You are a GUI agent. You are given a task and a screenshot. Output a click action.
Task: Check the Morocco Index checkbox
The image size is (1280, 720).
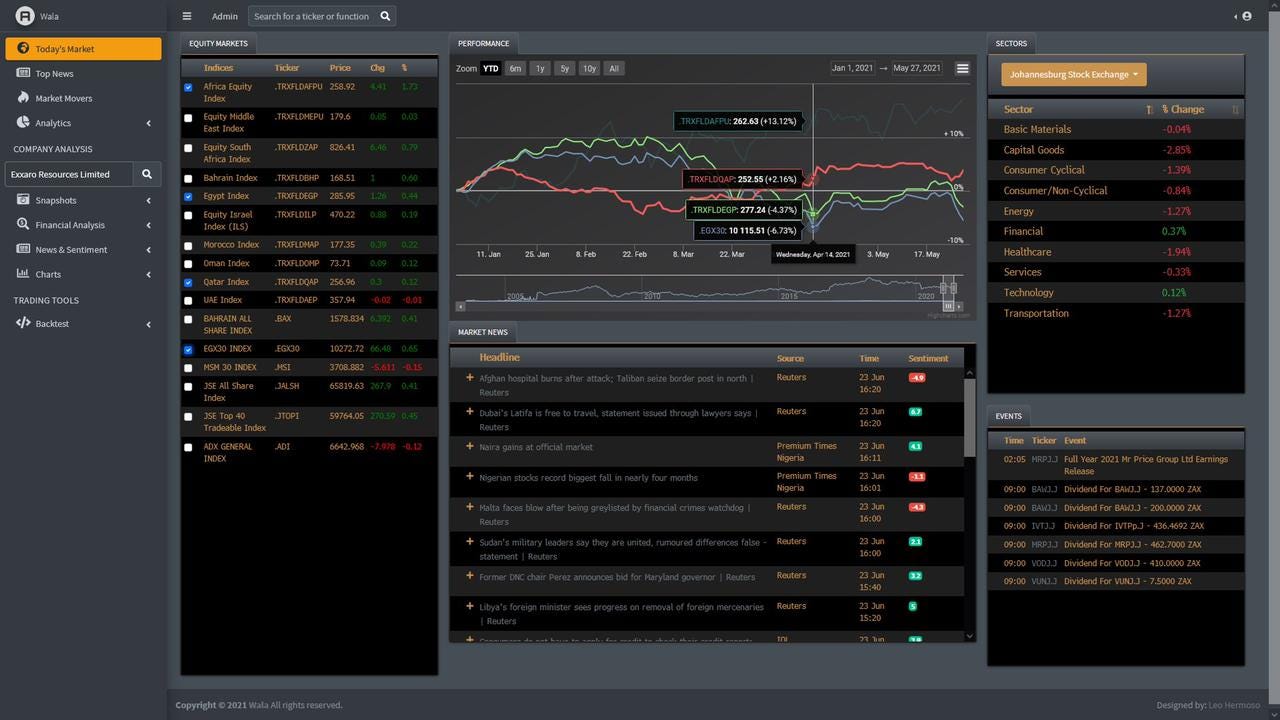coord(188,246)
